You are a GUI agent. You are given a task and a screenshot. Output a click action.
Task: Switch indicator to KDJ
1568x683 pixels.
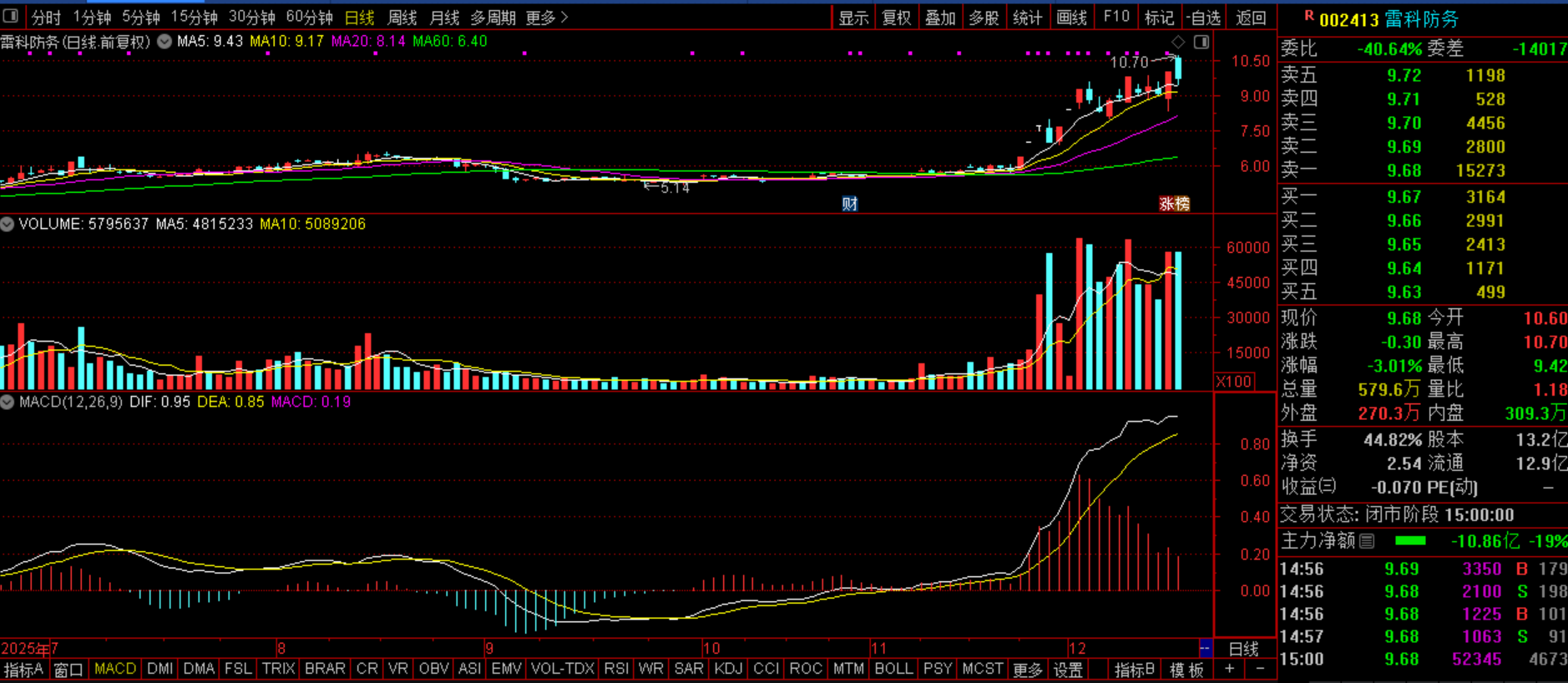click(728, 669)
